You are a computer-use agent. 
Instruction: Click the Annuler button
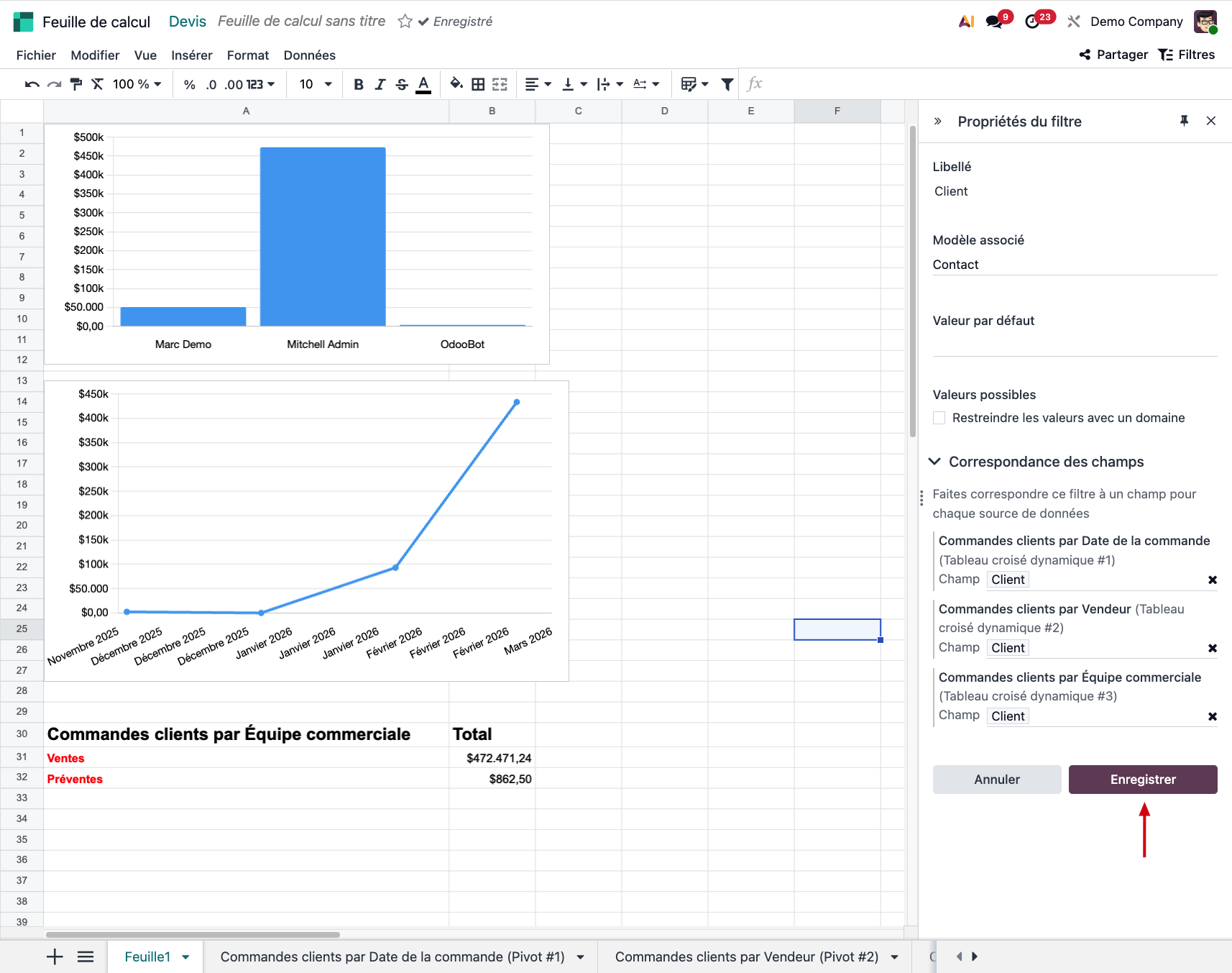click(996, 780)
